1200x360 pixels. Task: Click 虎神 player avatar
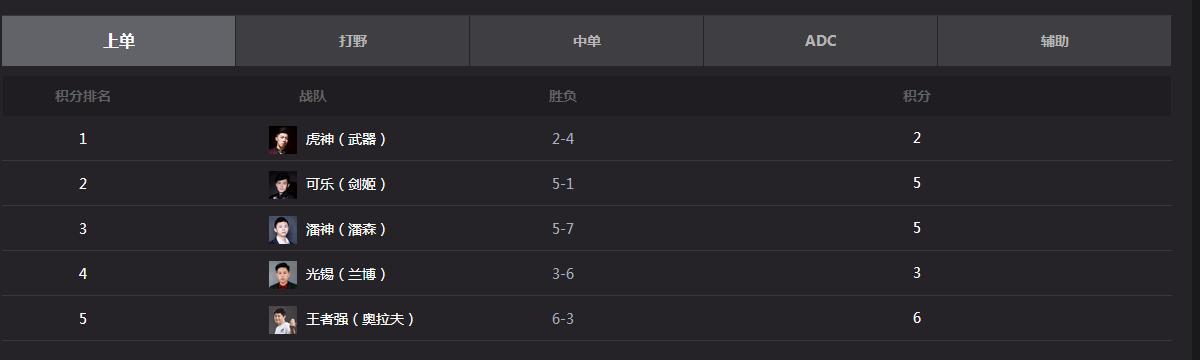283,140
